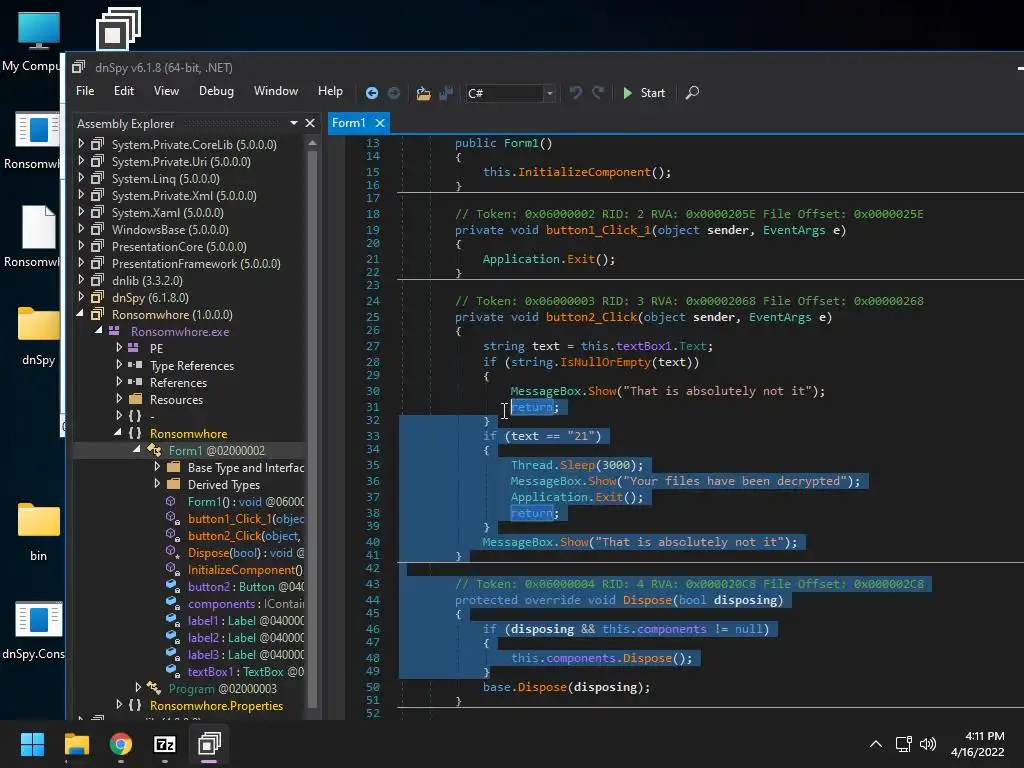Open the Window menu
1024x768 pixels.
tap(276, 91)
